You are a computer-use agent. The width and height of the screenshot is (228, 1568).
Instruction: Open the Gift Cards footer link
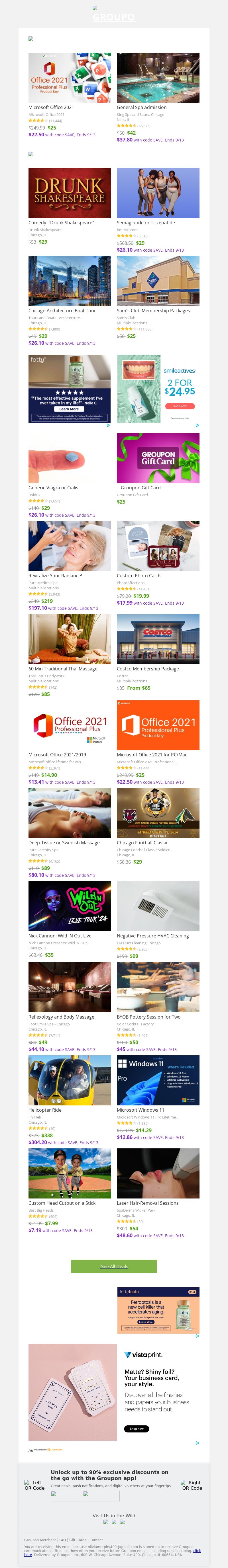(x=78, y=1540)
